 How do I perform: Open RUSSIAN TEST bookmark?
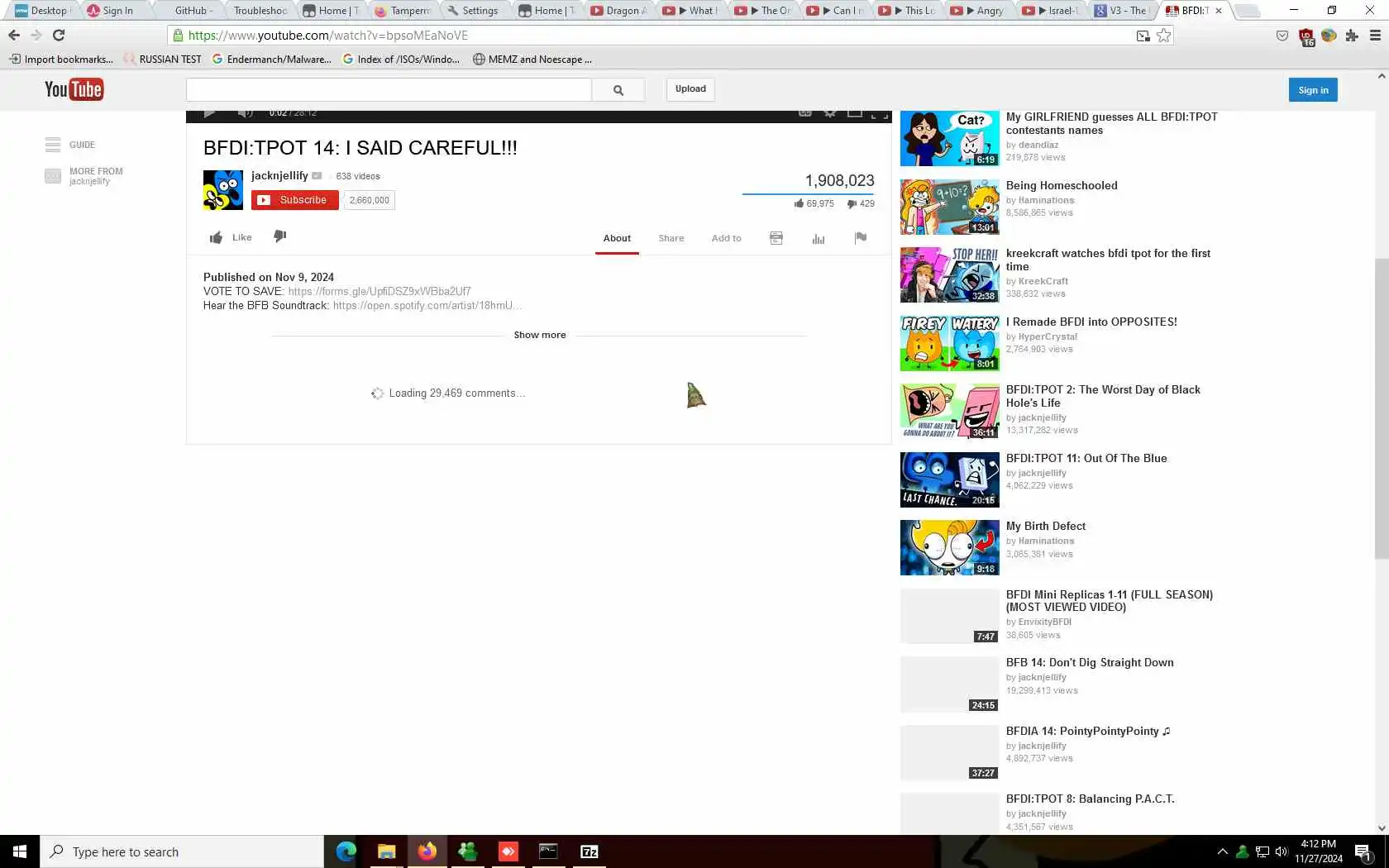pyautogui.click(x=163, y=60)
